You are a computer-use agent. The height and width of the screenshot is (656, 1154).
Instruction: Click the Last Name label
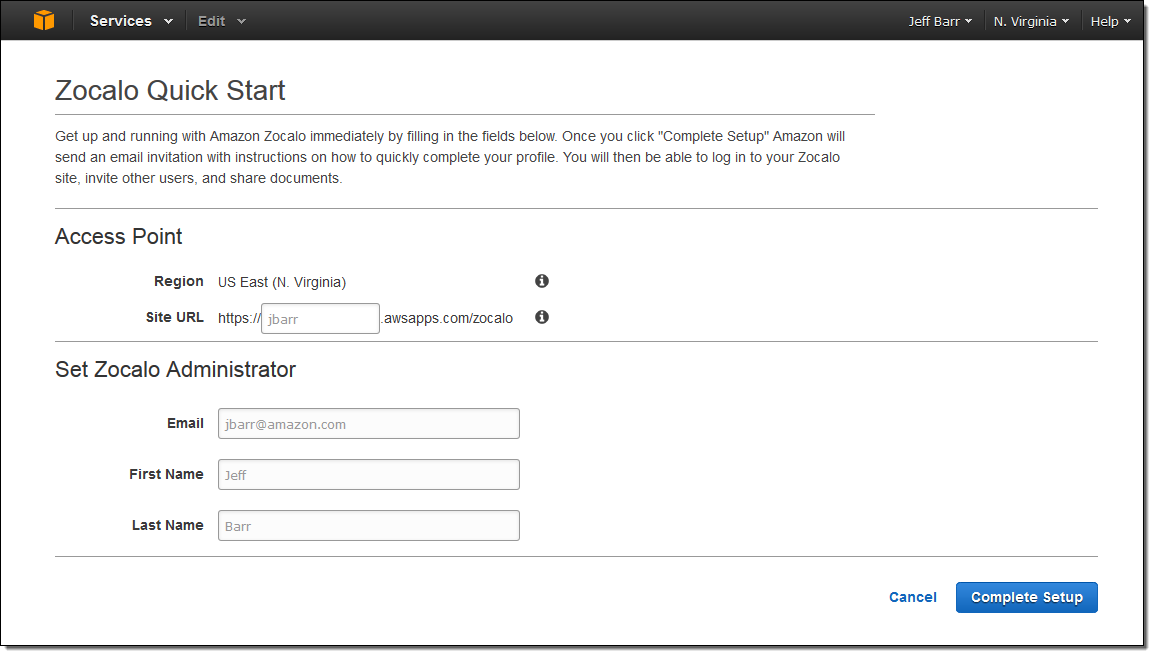click(167, 525)
